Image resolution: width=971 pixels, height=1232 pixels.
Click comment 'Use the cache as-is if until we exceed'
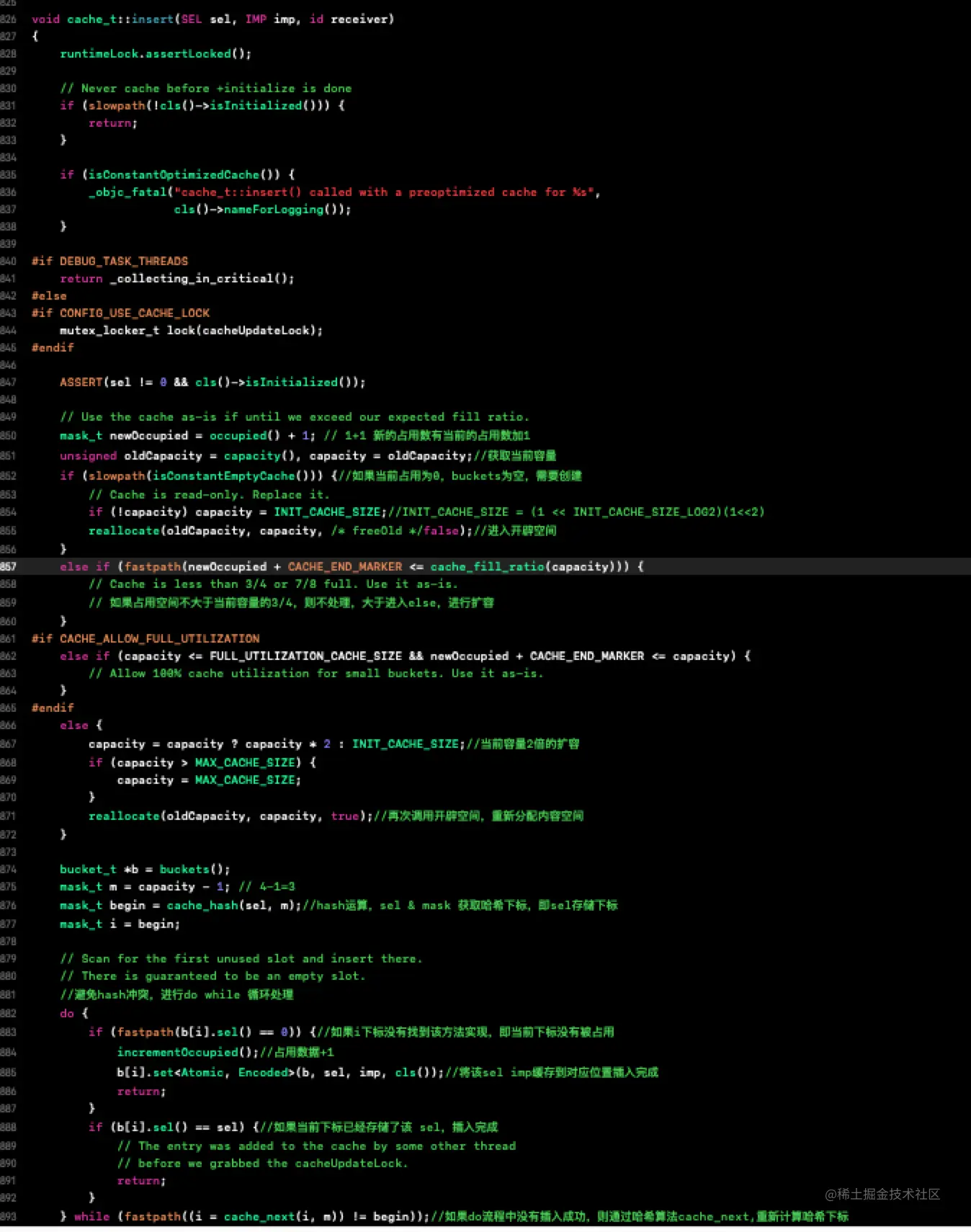coord(295,416)
